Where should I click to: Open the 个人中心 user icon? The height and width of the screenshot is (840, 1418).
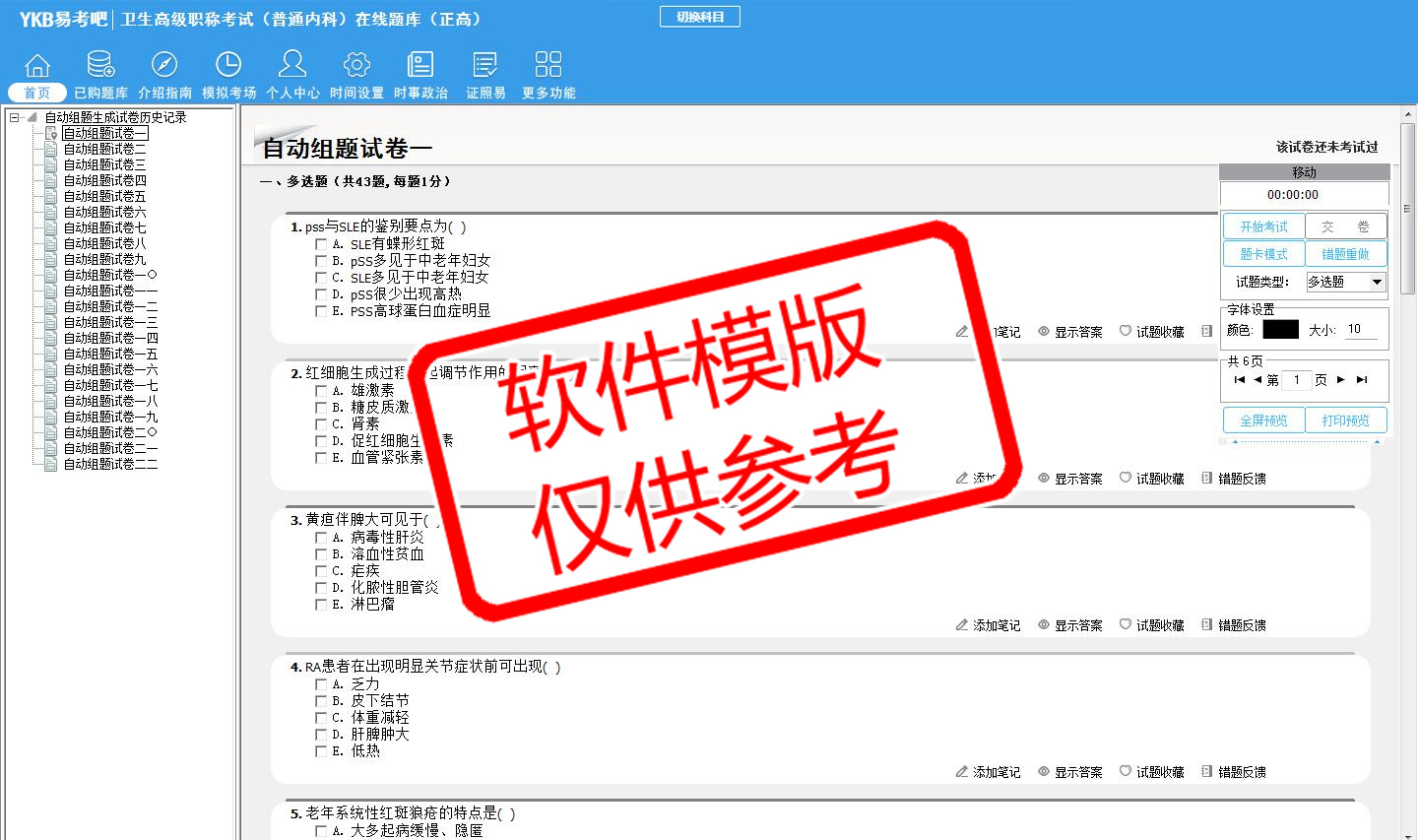[x=292, y=66]
